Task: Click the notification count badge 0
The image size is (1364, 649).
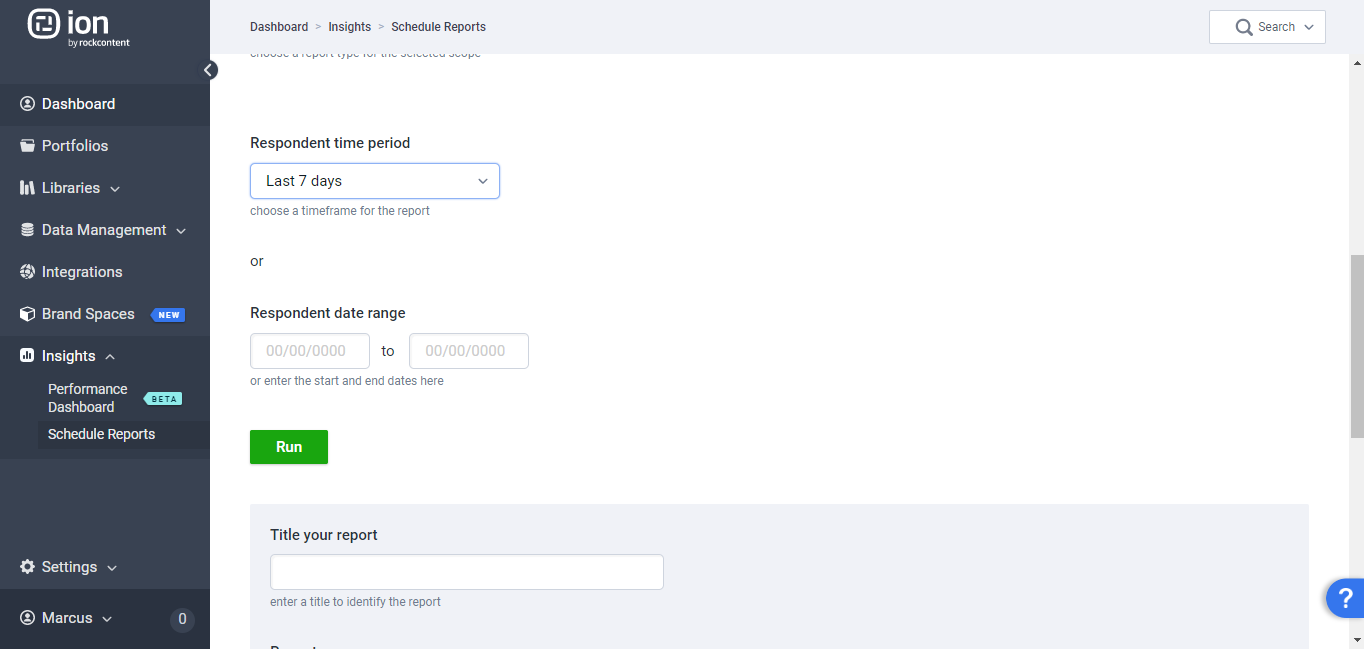Action: [182, 619]
